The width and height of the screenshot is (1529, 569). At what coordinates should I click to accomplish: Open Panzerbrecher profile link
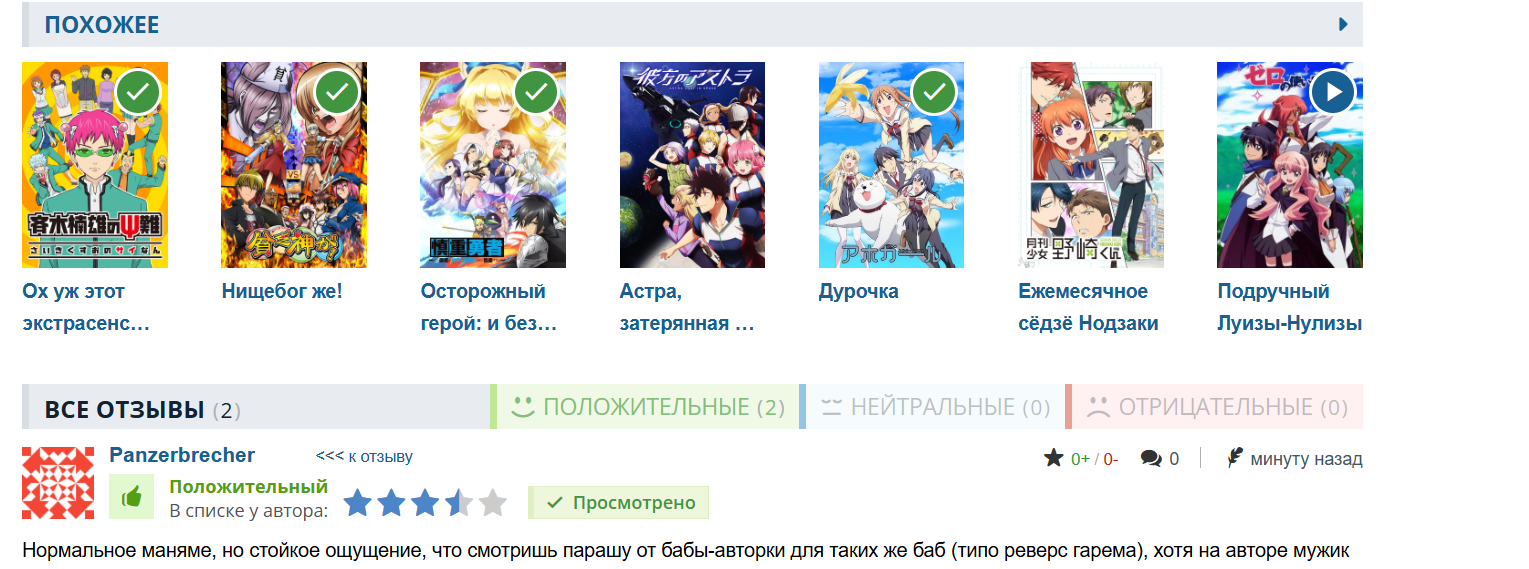(x=182, y=456)
